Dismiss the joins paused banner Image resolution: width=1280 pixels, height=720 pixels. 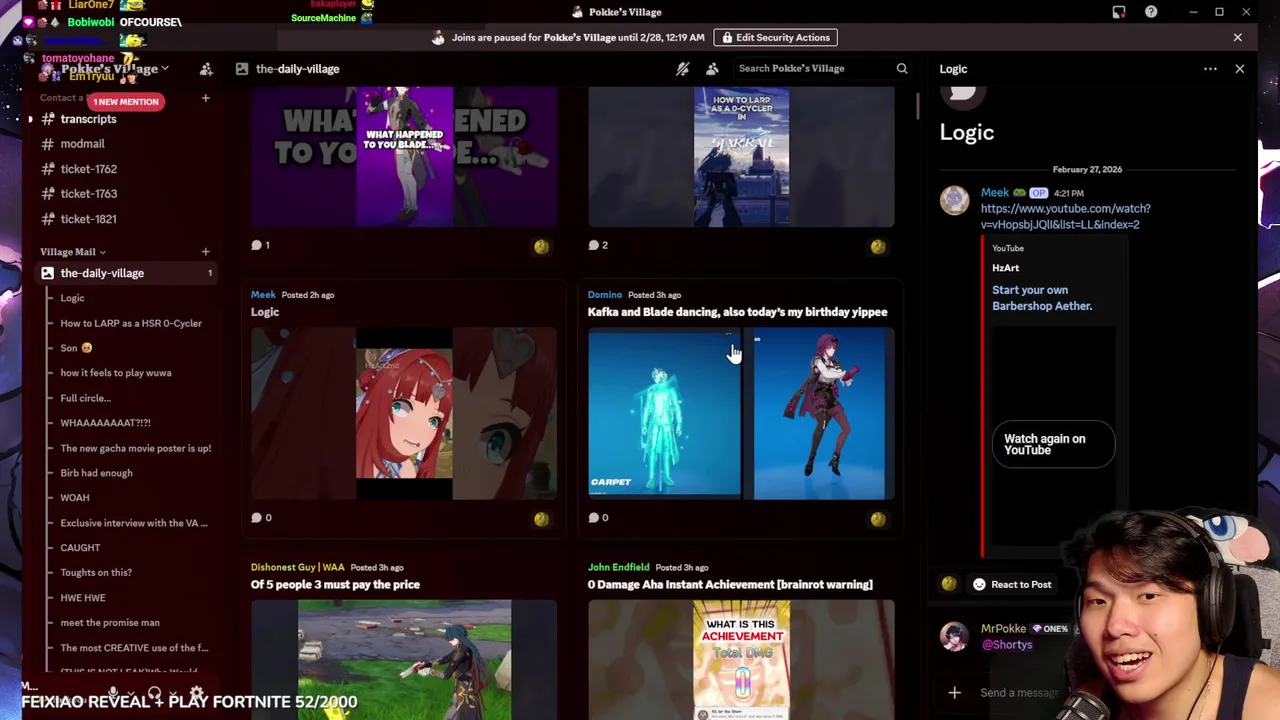1237,38
